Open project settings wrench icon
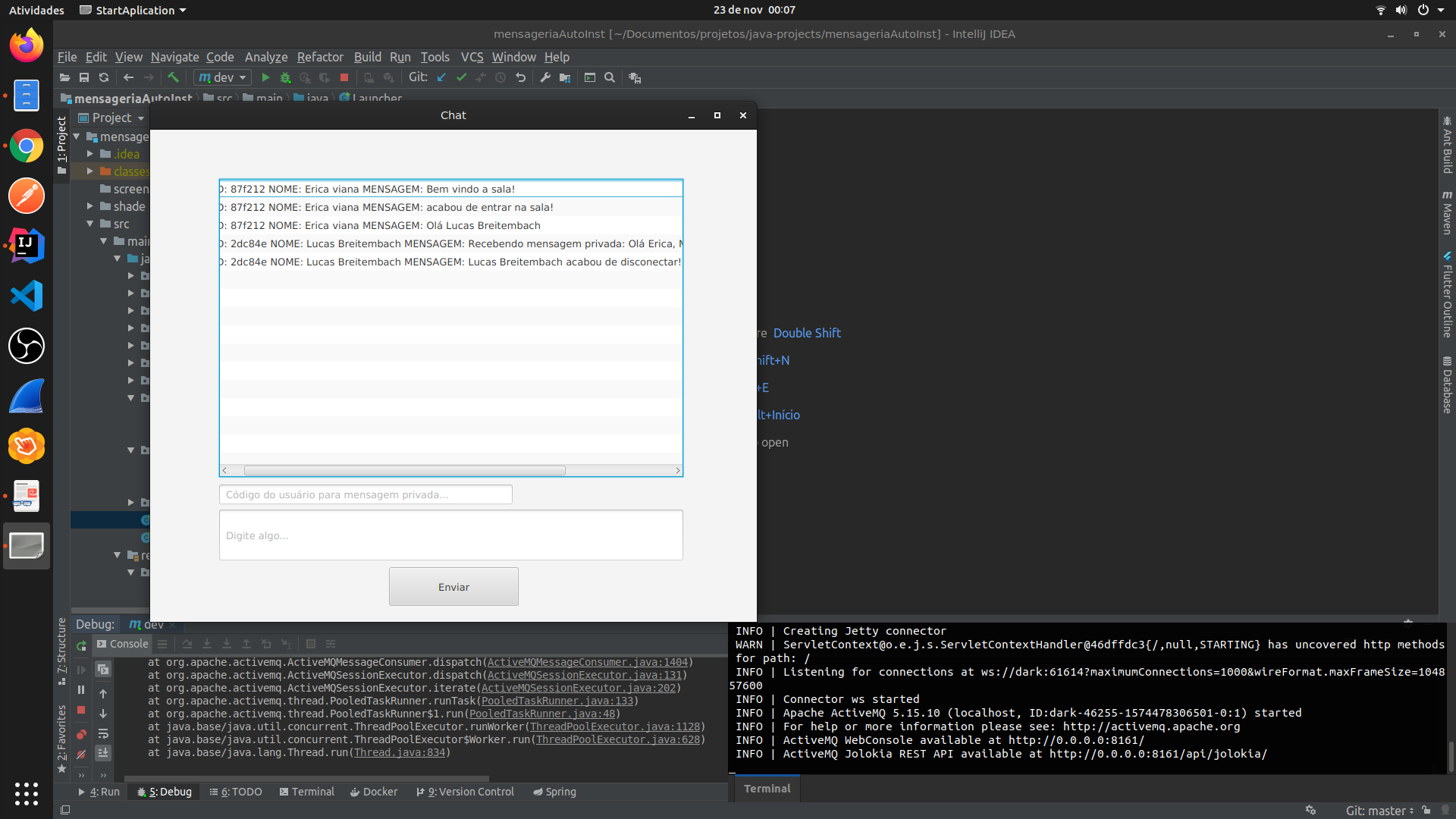This screenshot has width=1456, height=819. (x=544, y=77)
